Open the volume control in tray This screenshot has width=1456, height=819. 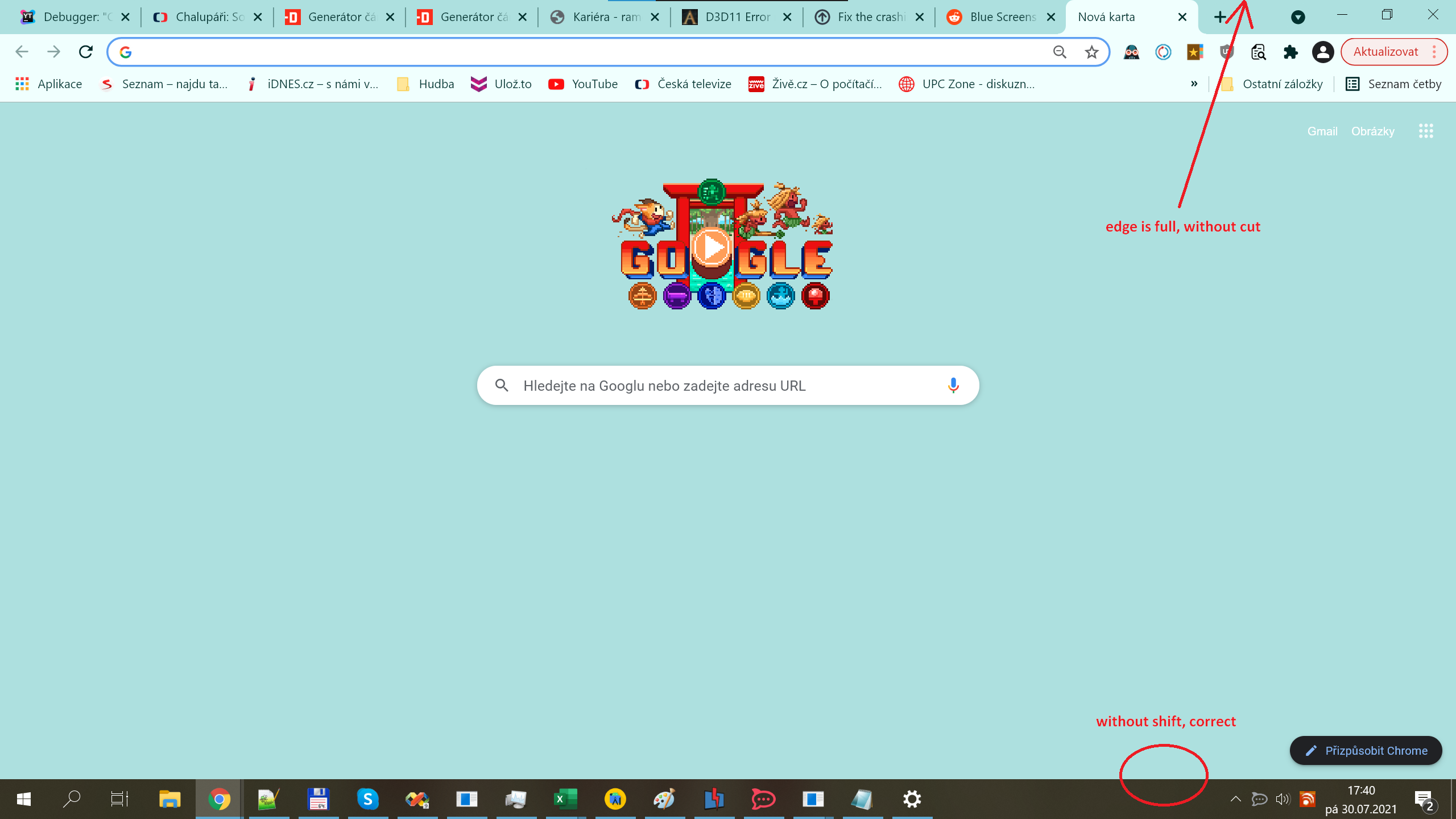tap(1283, 799)
